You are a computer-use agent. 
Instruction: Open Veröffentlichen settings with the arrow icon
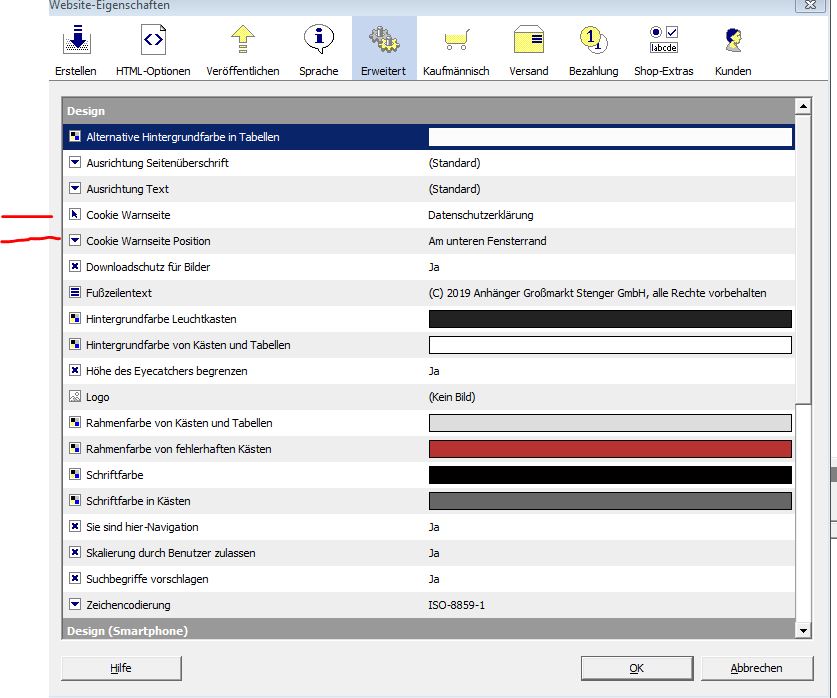243,40
